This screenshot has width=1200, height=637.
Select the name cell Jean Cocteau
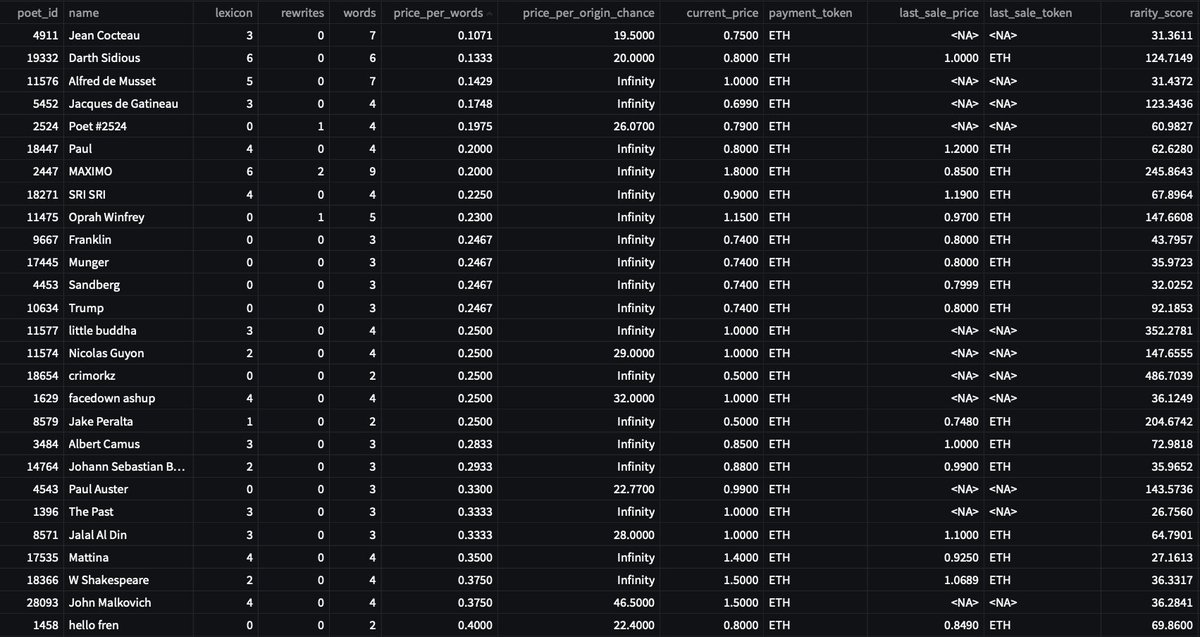tap(104, 35)
